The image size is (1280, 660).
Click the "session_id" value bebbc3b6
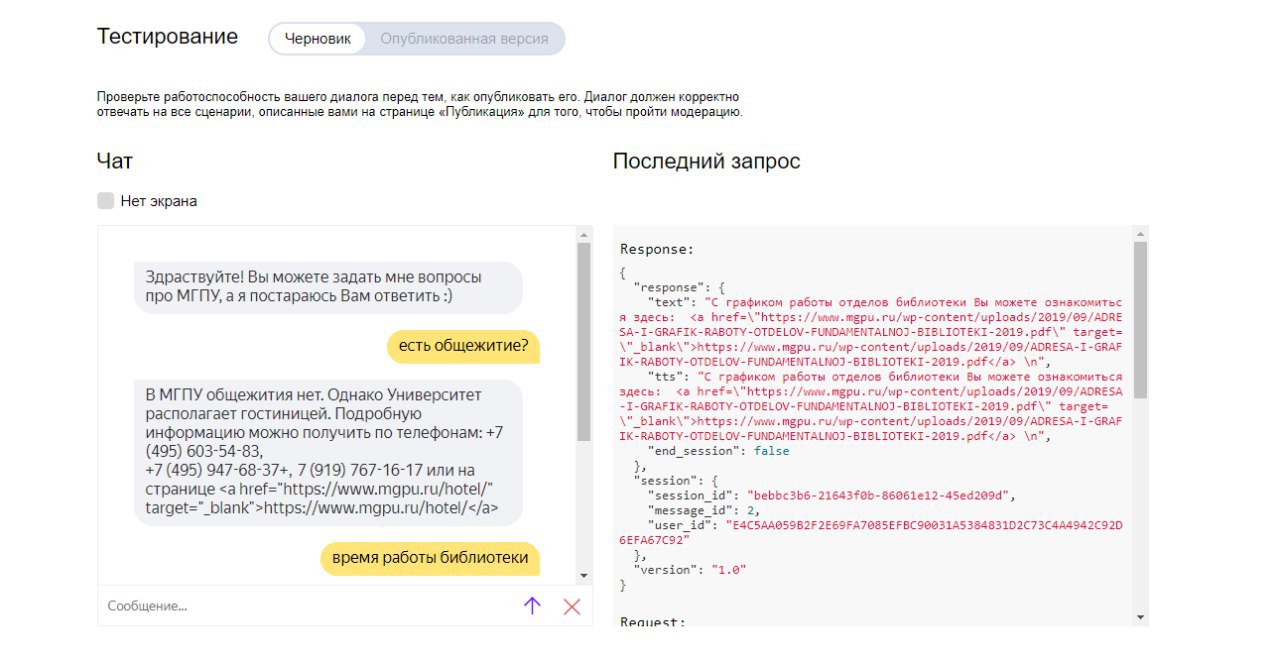880,495
